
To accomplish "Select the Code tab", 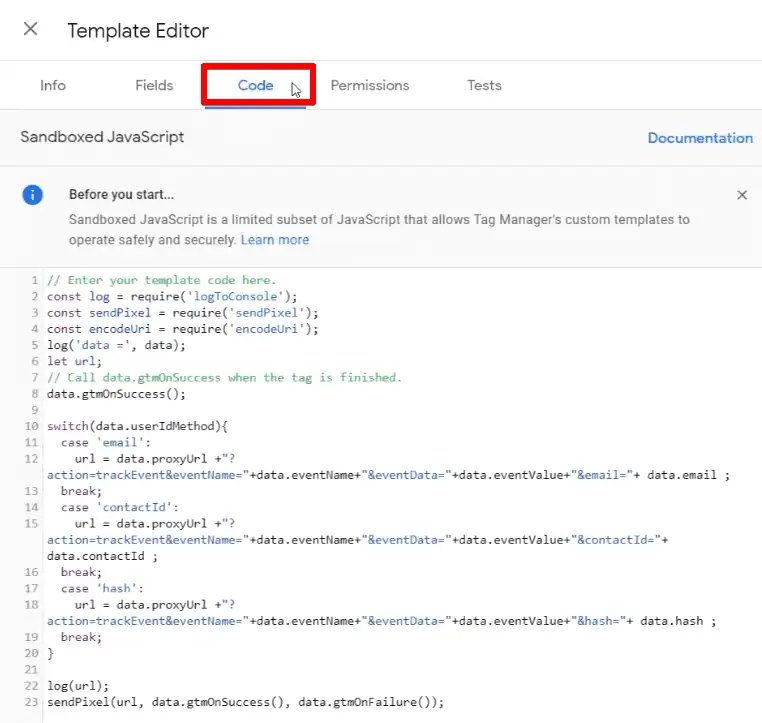I will tap(255, 86).
